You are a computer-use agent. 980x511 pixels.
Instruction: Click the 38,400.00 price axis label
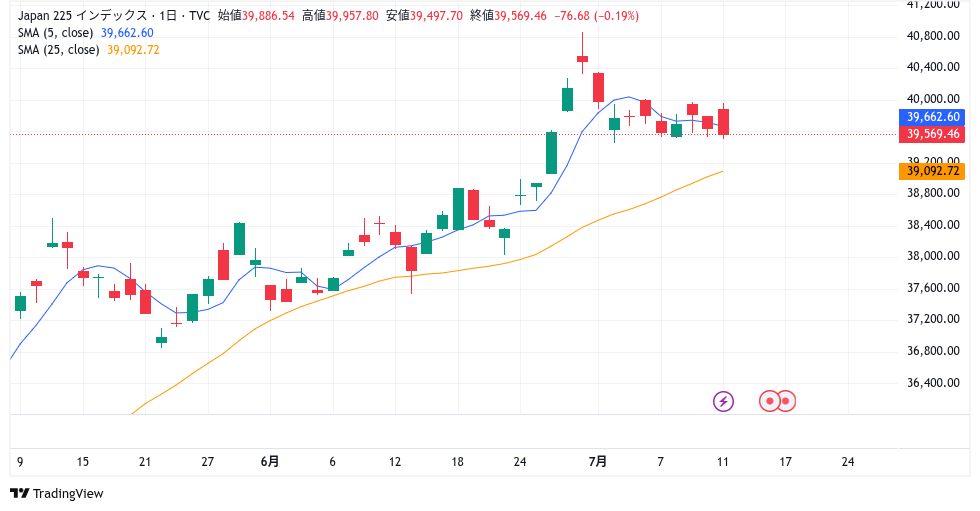pyautogui.click(x=933, y=225)
